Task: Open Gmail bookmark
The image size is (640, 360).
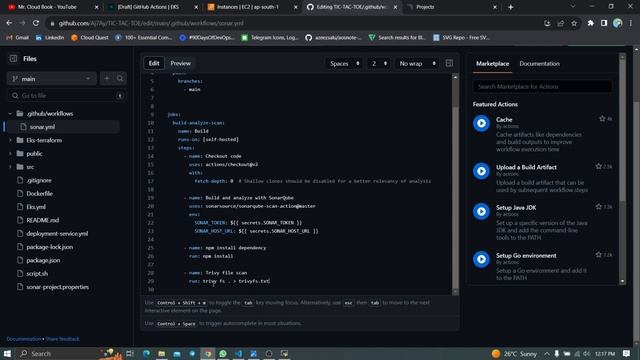Action: 18,38
